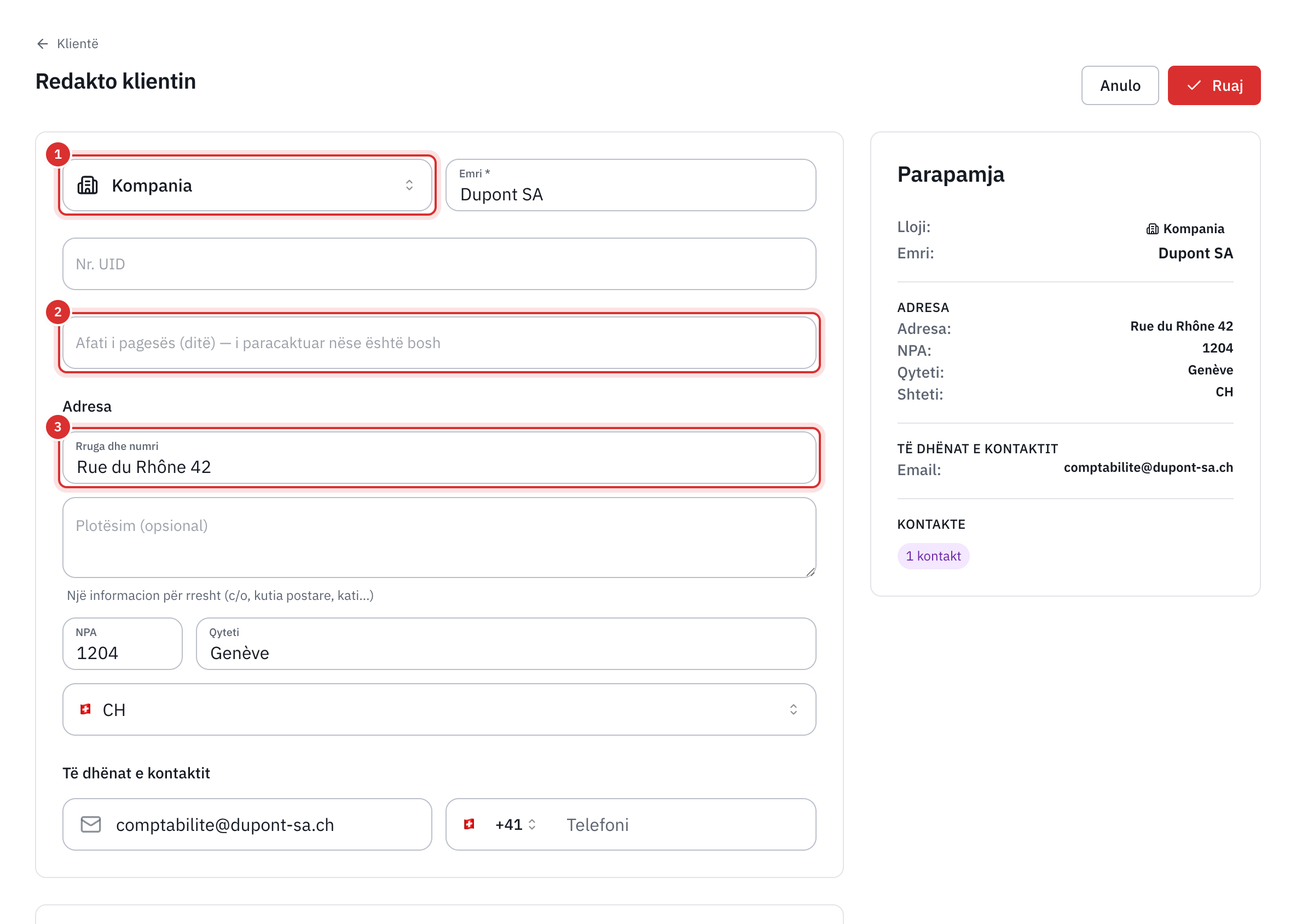Click the chevron arrows of the CH country selector
The width and height of the screenshot is (1296, 924).
(793, 709)
